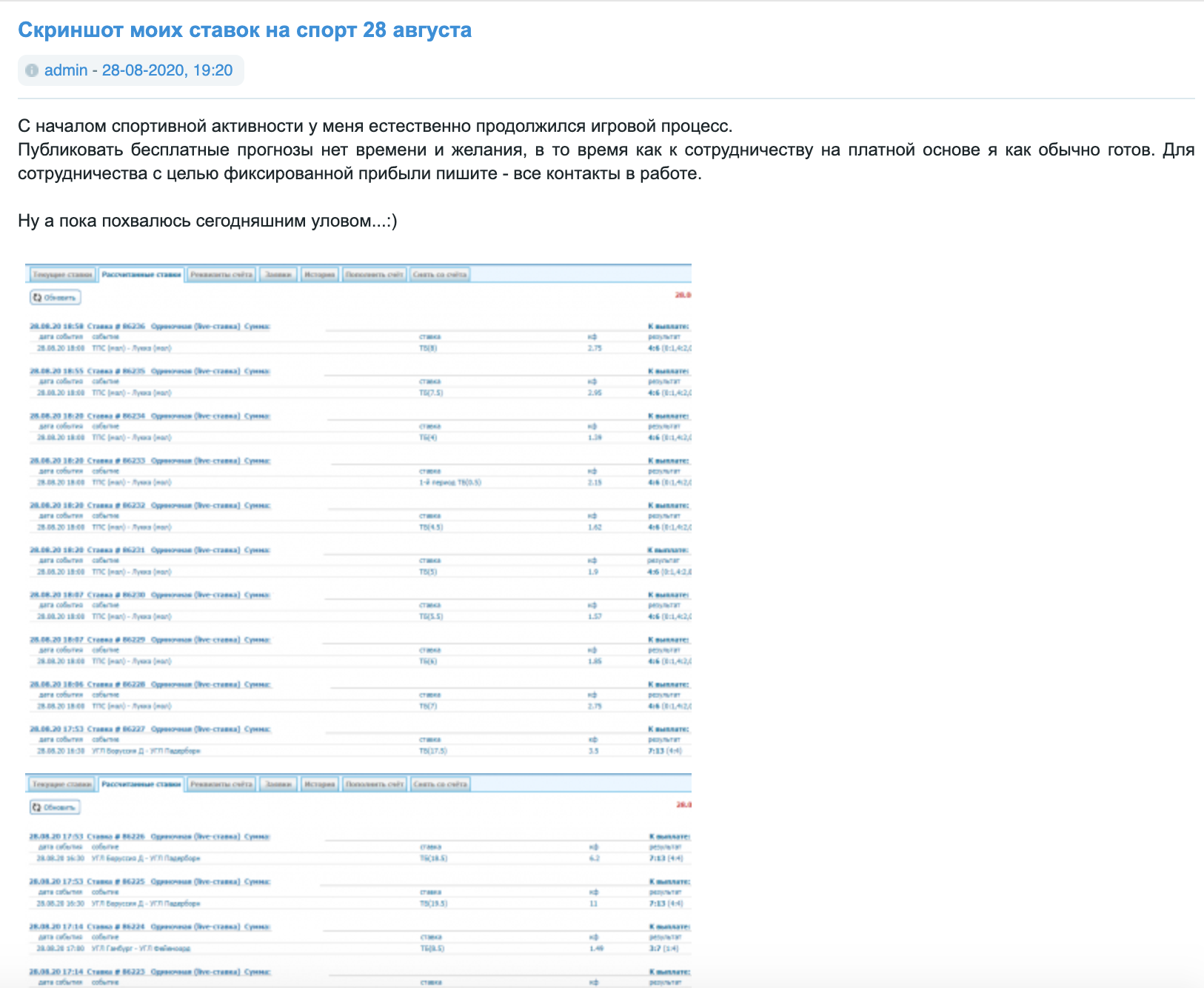The height and width of the screenshot is (988, 1204).
Task: Select 'Рассчитанные ставки' tab in first screenshot
Action: coord(141,275)
